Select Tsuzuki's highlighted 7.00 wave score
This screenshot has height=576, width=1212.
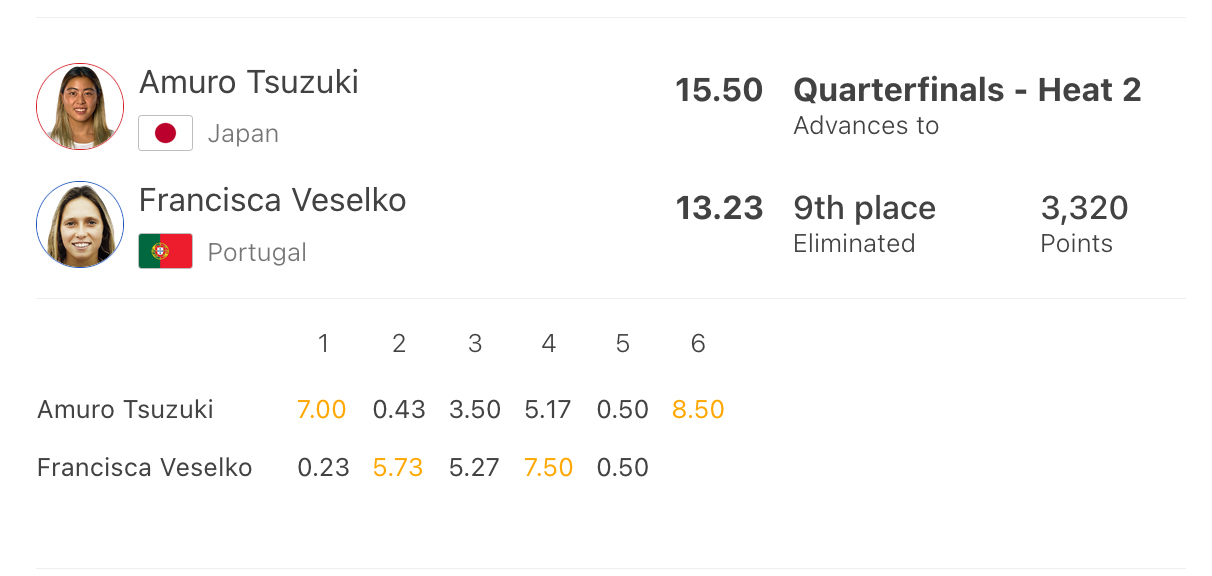click(x=322, y=409)
